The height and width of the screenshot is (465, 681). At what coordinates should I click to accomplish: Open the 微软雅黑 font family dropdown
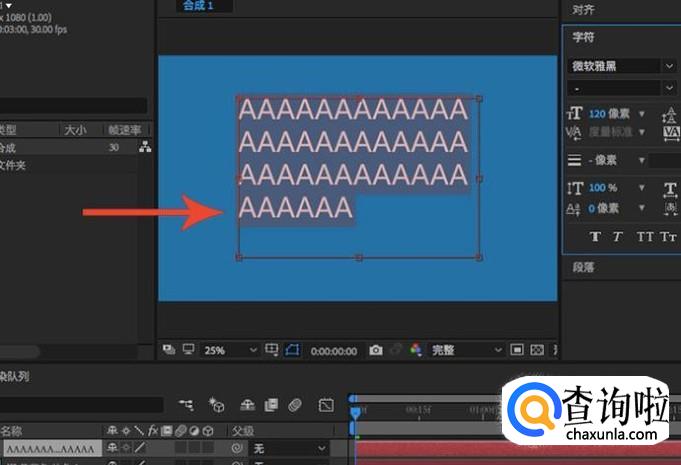click(x=621, y=66)
